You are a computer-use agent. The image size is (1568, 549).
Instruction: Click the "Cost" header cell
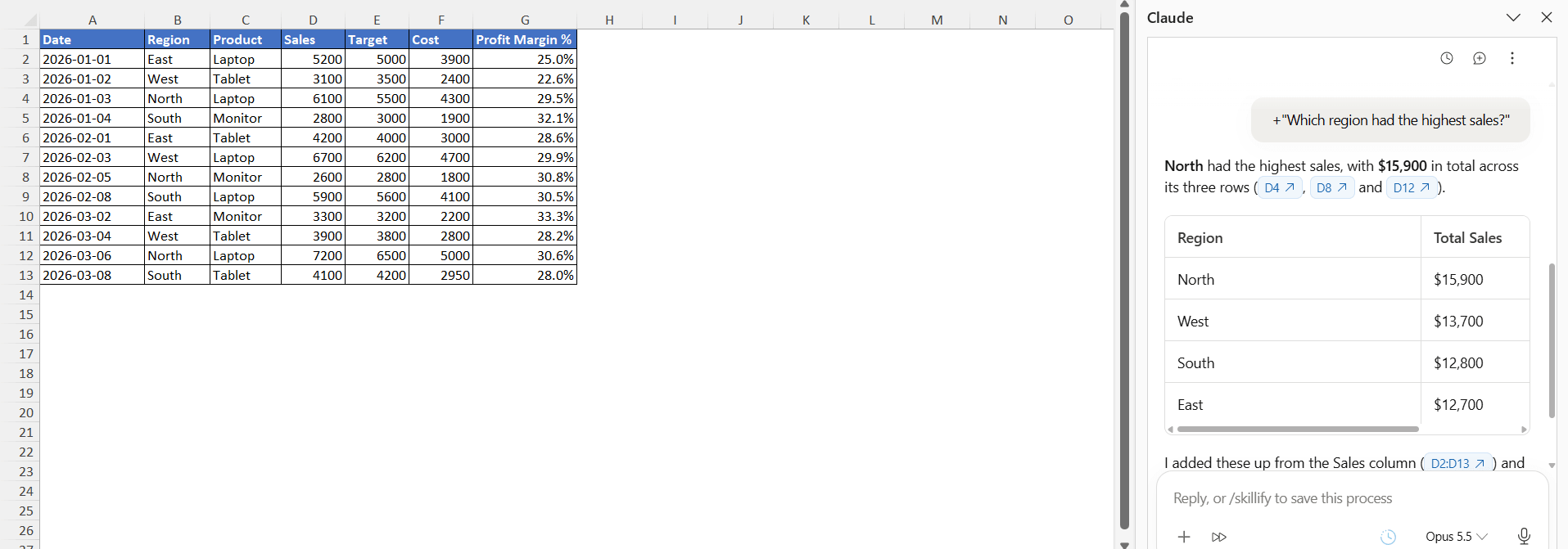[441, 39]
